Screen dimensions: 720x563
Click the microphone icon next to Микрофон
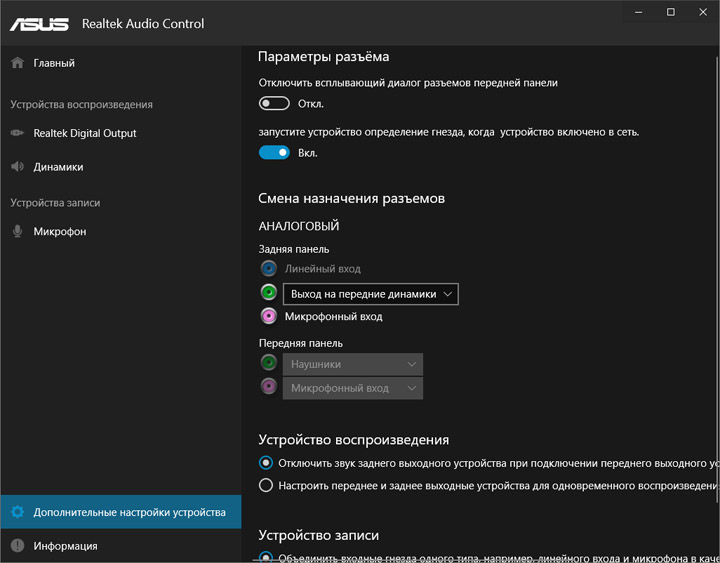click(x=17, y=231)
